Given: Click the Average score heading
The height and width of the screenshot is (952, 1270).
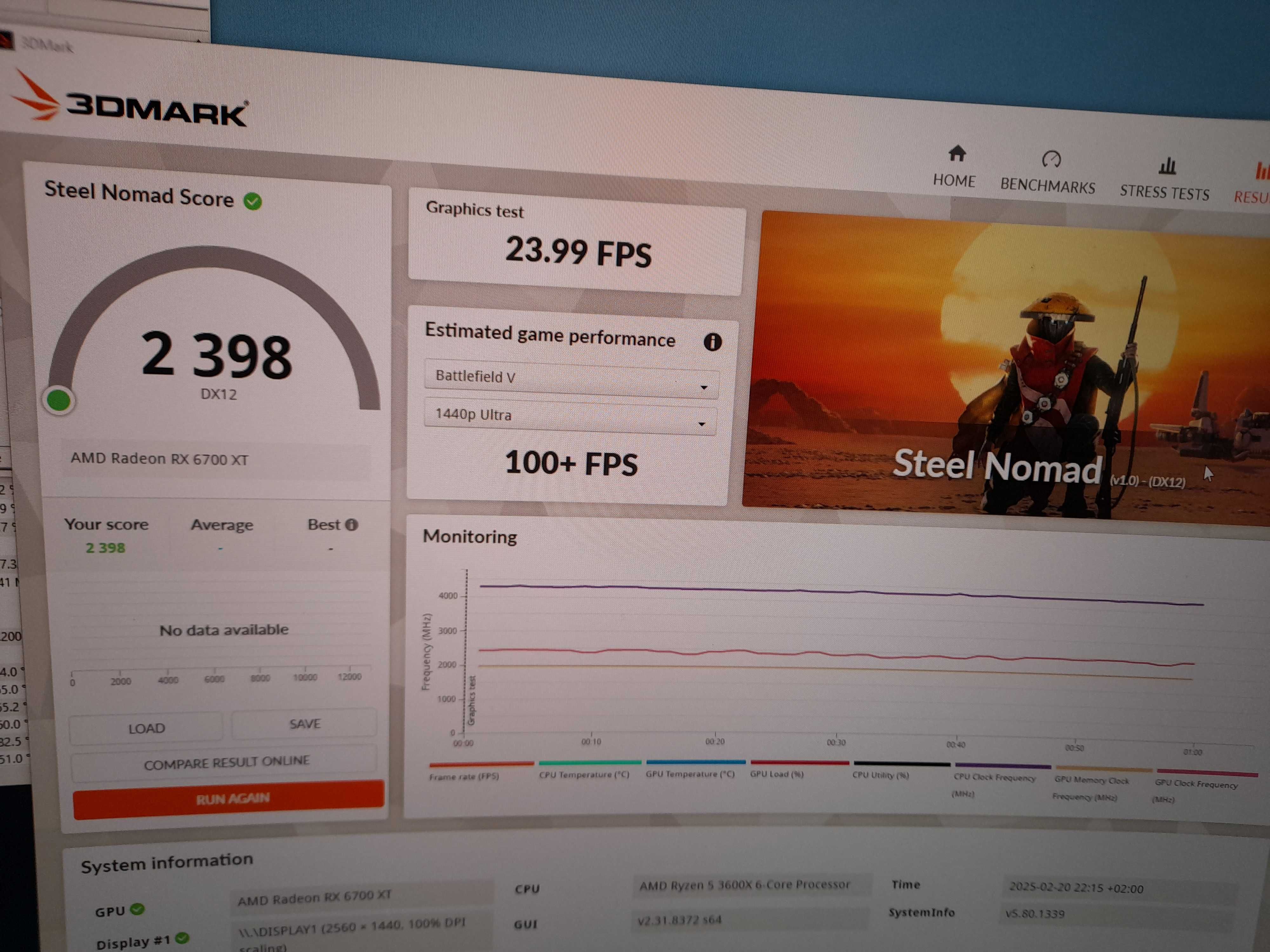Looking at the screenshot, I should pyautogui.click(x=222, y=525).
